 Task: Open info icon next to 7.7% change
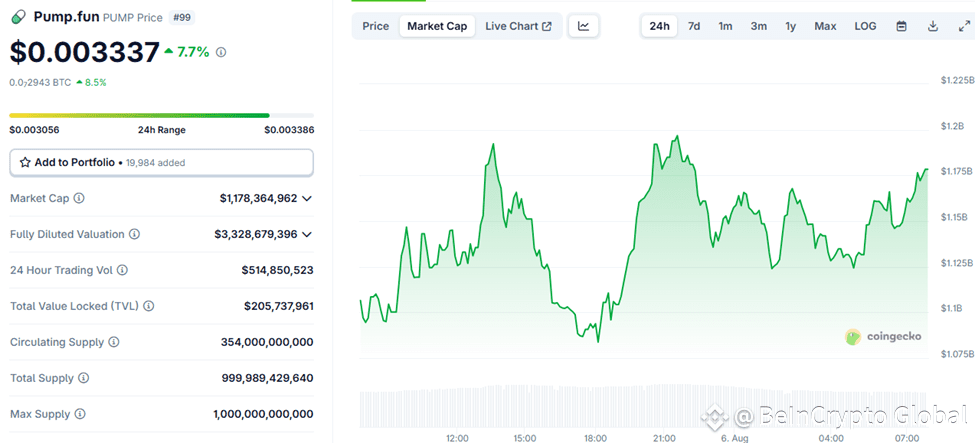click(221, 52)
